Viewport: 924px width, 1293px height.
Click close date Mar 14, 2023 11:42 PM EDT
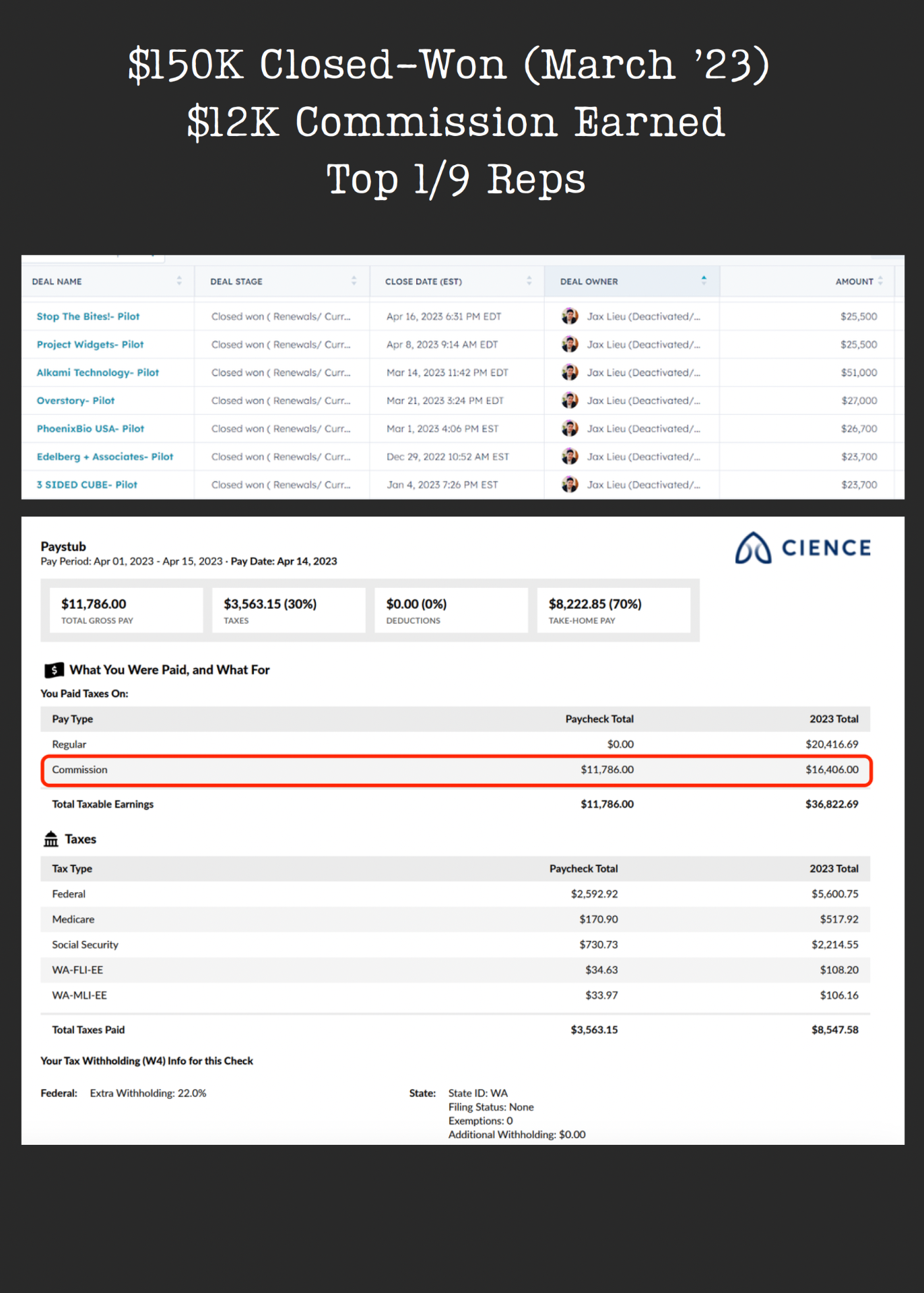tap(447, 372)
